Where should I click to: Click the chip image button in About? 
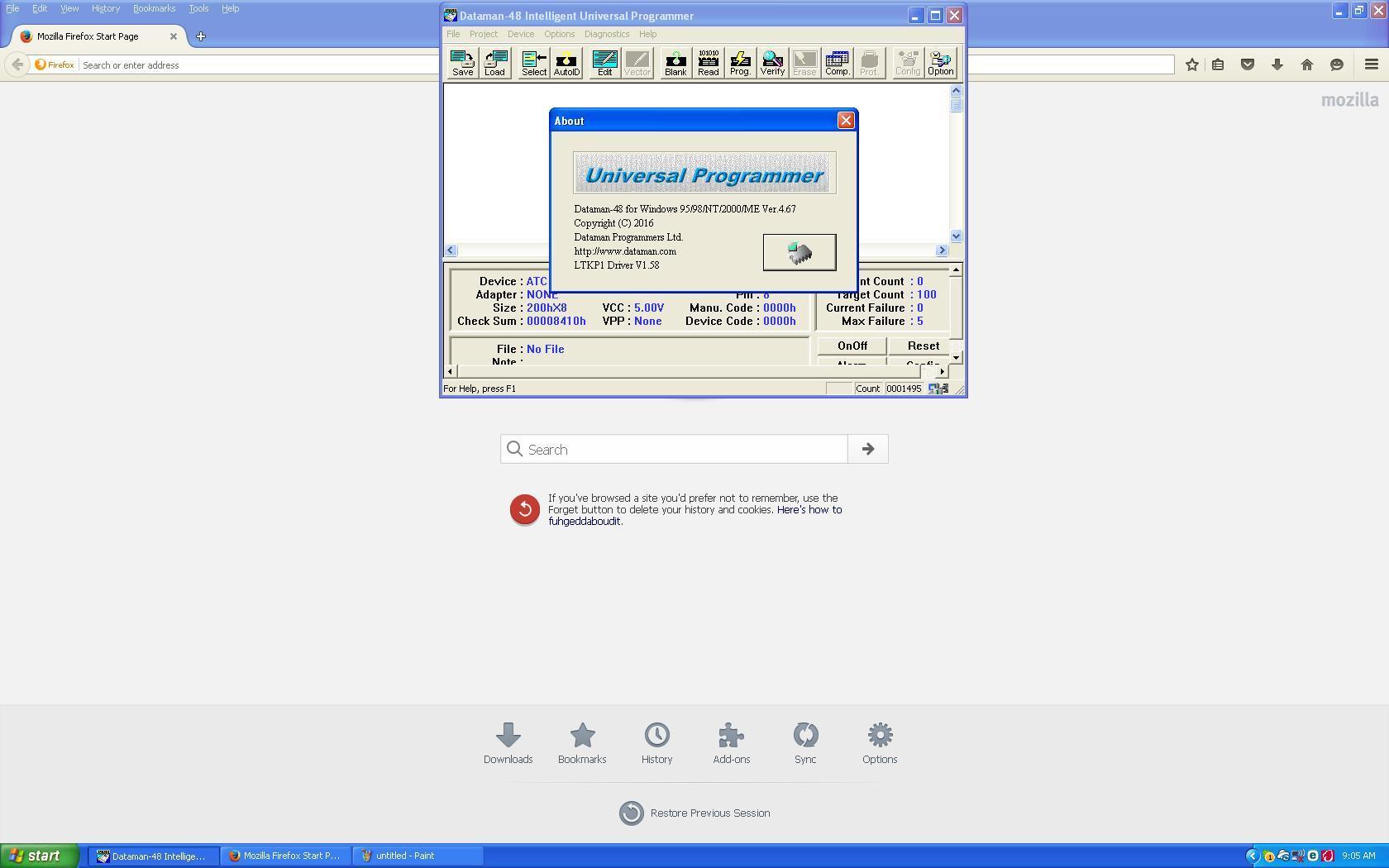coord(799,252)
